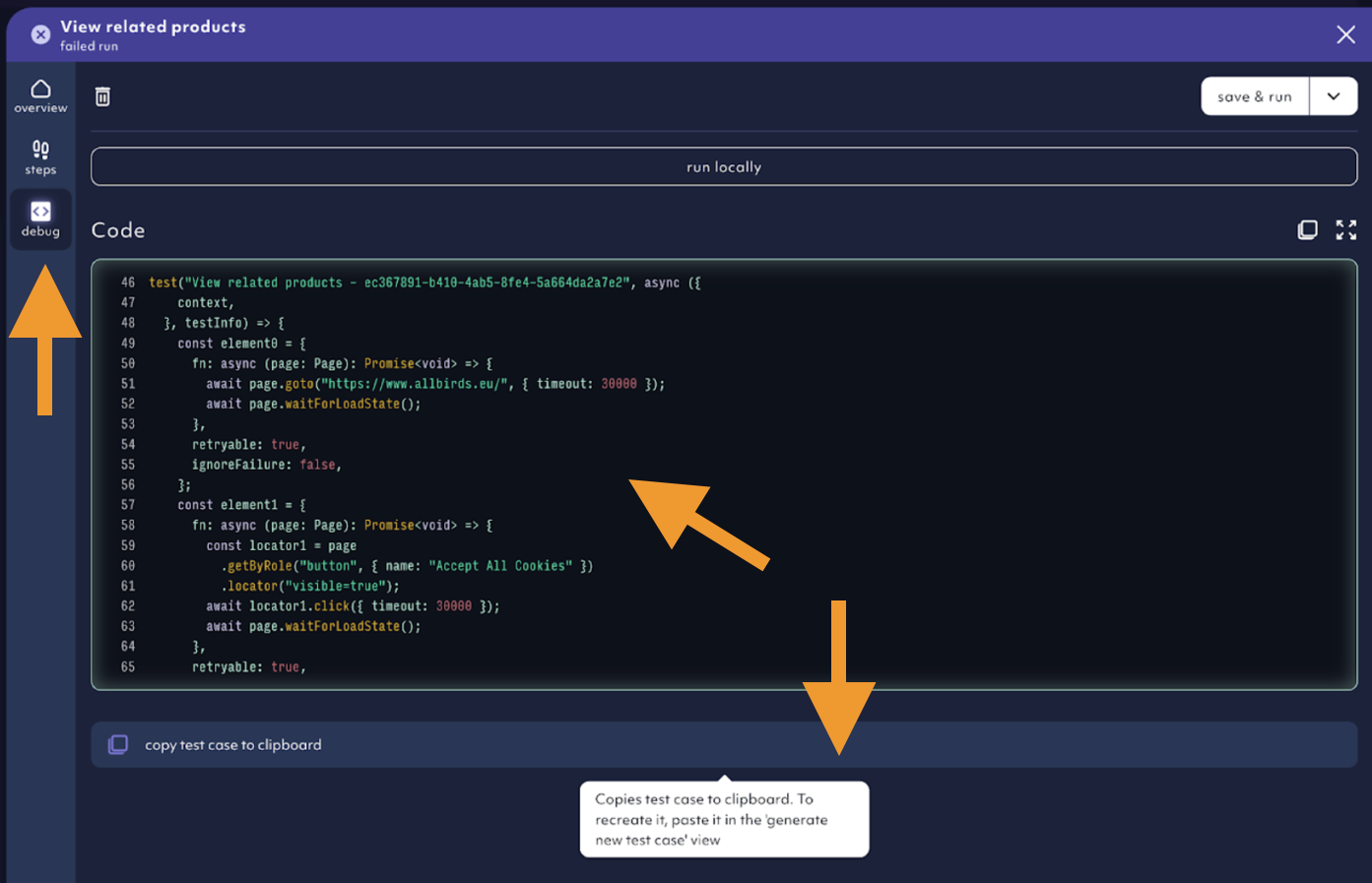Click the tooltip about copying test case
The width and height of the screenshot is (1372, 883).
(x=724, y=819)
